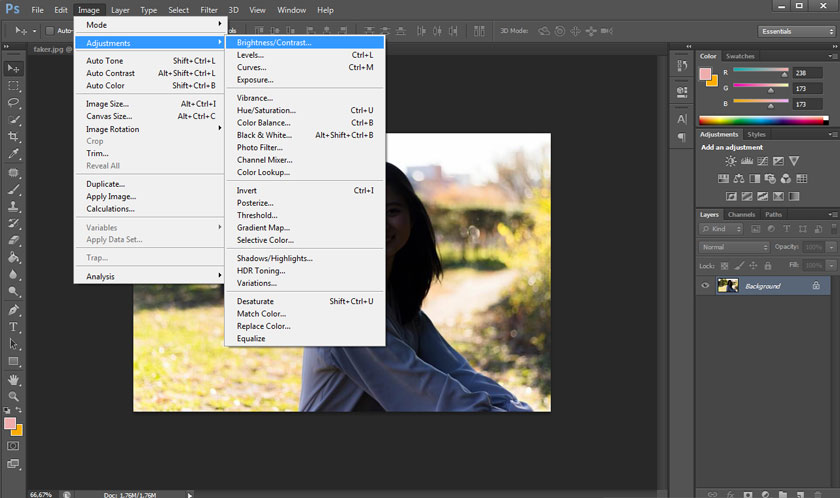The image size is (840, 498).
Task: Choose Brightness/Contrast from Adjustments submenu
Action: coord(274,43)
